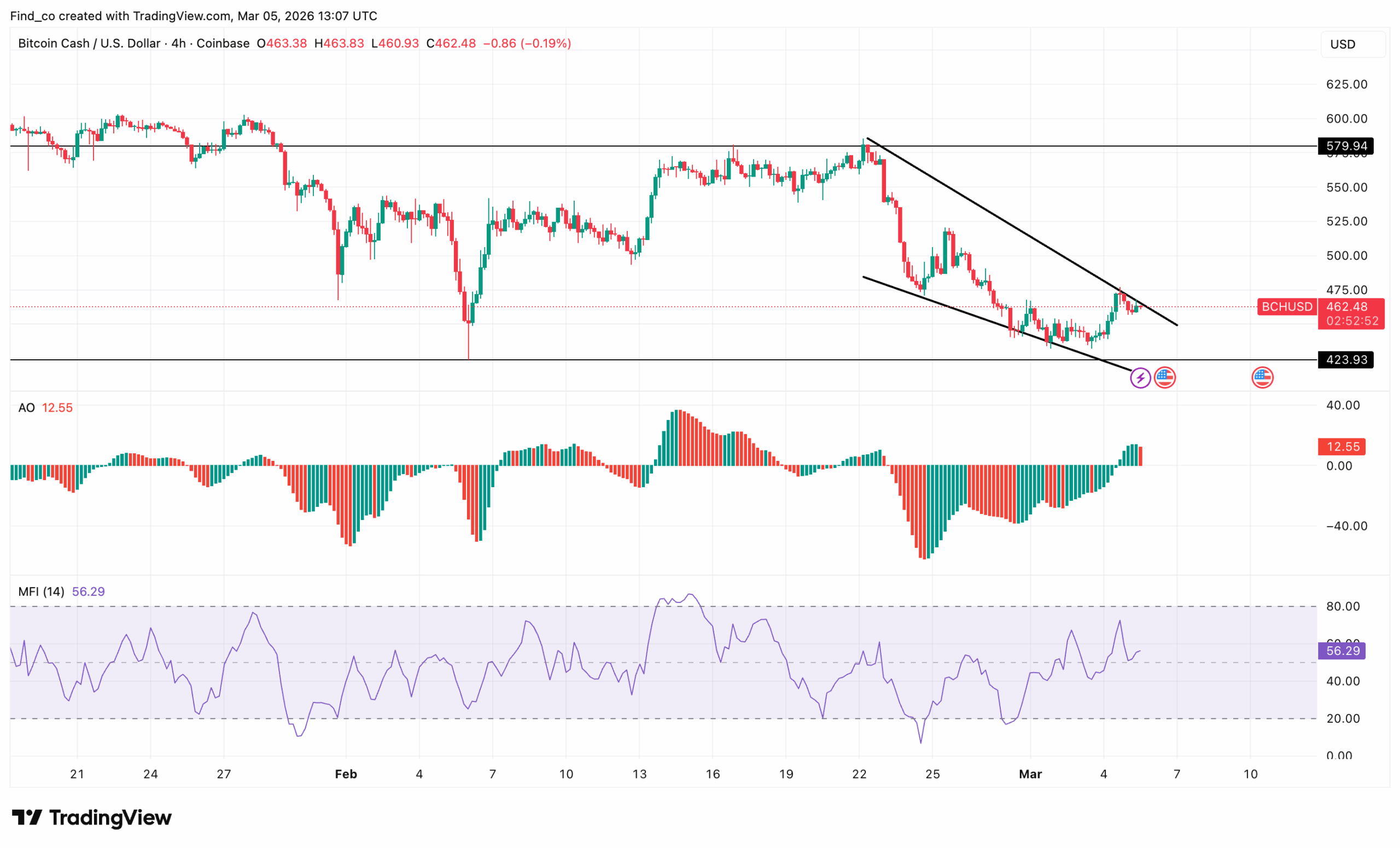Viewport: 1400px width, 848px height.
Task: Click the AO value 12.55 in legend
Action: coord(57,408)
